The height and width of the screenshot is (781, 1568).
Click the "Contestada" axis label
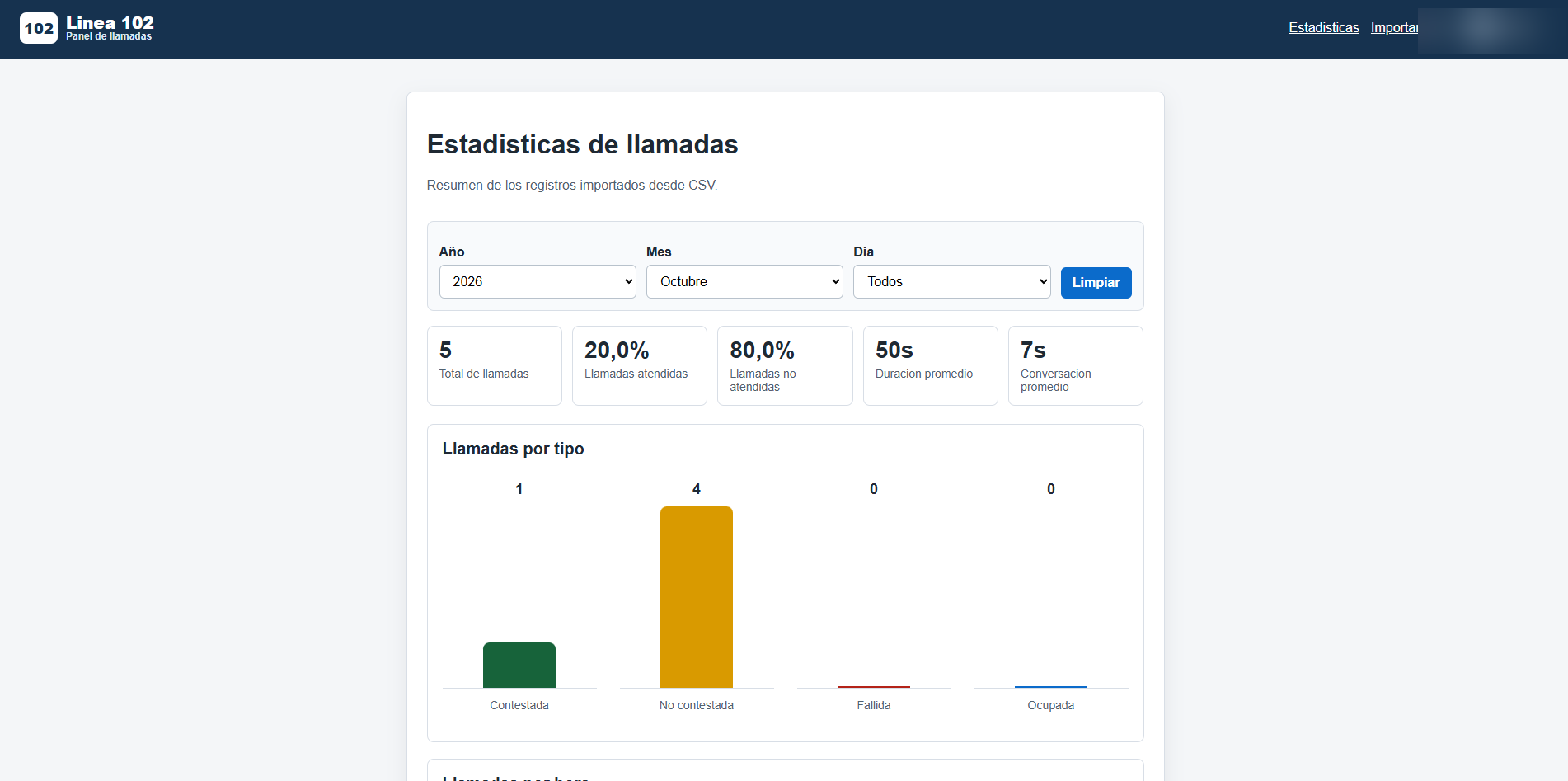519,705
